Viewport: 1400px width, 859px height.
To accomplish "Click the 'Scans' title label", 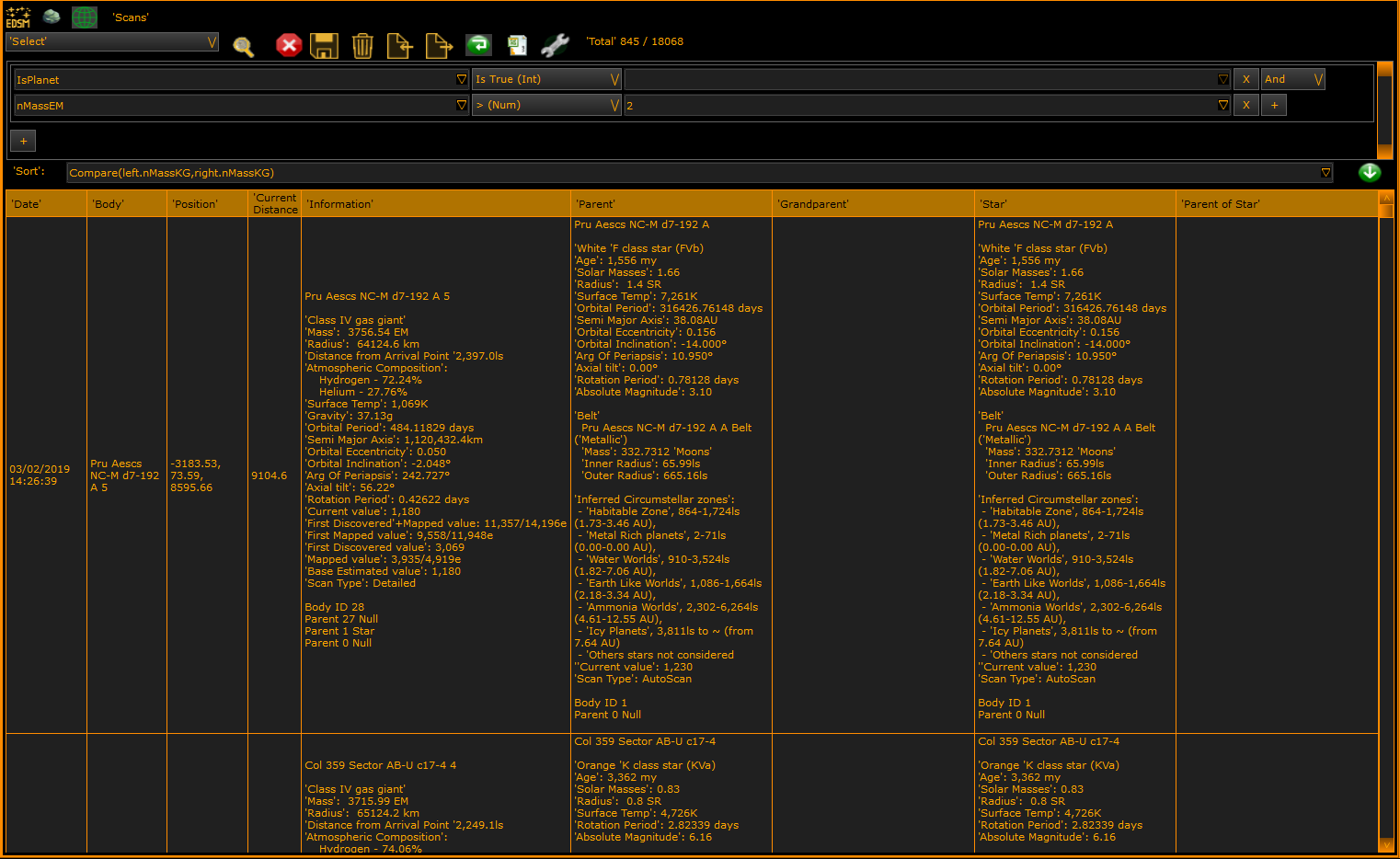I will pyautogui.click(x=131, y=17).
